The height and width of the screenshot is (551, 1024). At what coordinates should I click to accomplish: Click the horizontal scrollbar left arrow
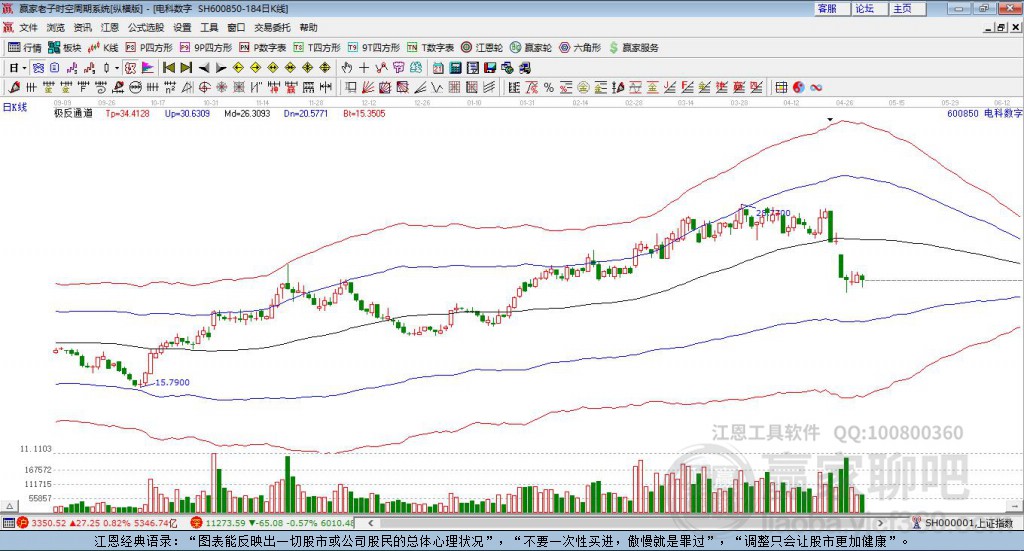370,523
